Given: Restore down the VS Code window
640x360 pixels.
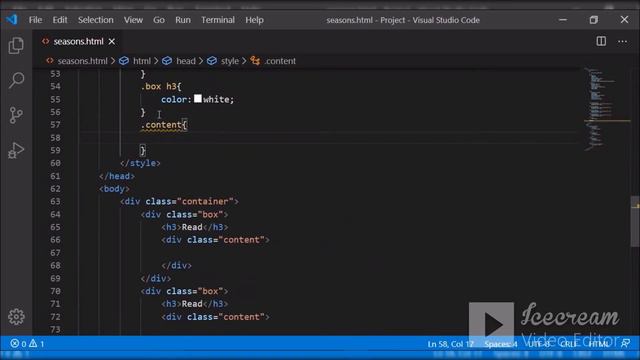Looking at the screenshot, I should (x=593, y=20).
